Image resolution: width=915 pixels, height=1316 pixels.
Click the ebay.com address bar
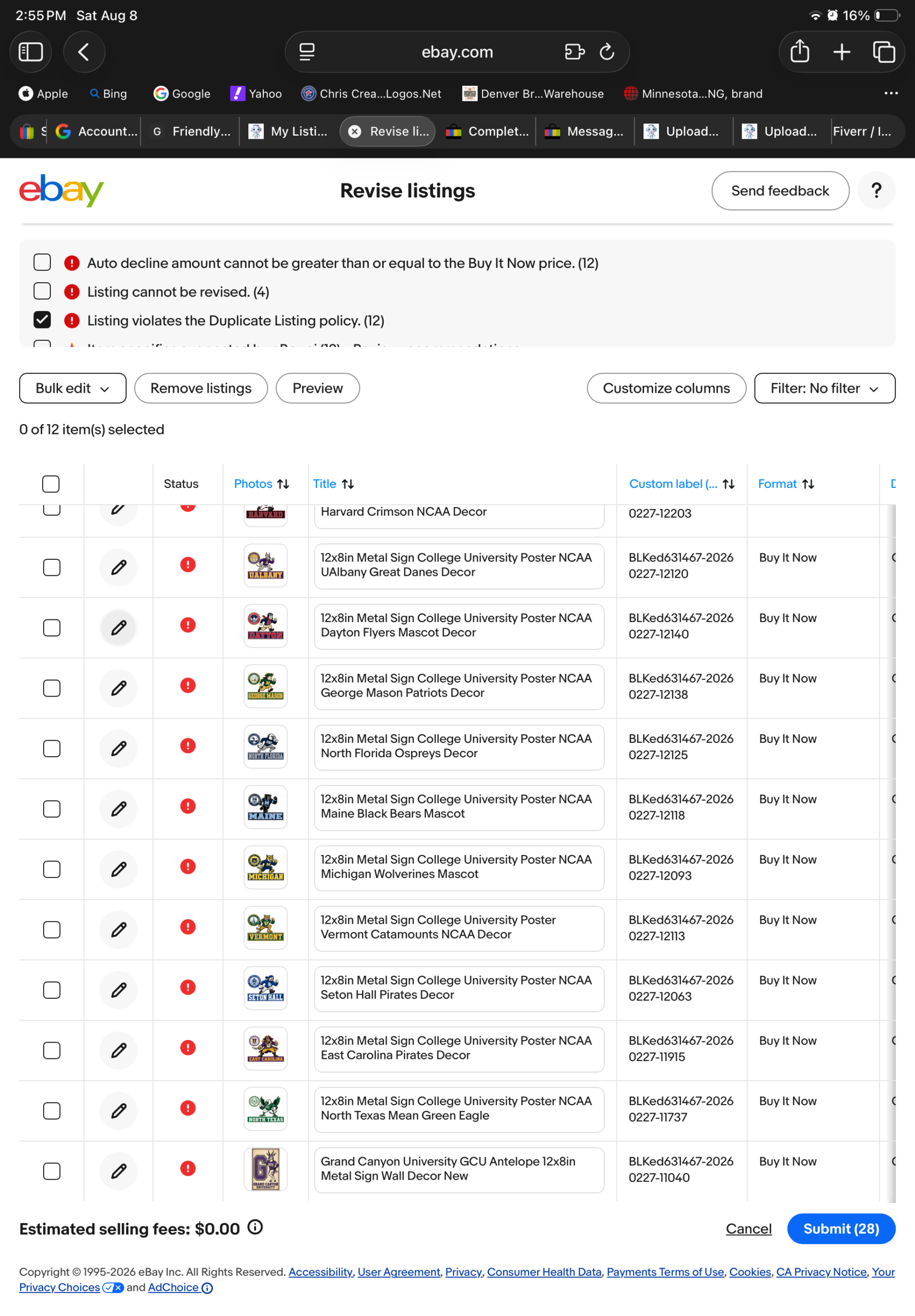click(457, 52)
